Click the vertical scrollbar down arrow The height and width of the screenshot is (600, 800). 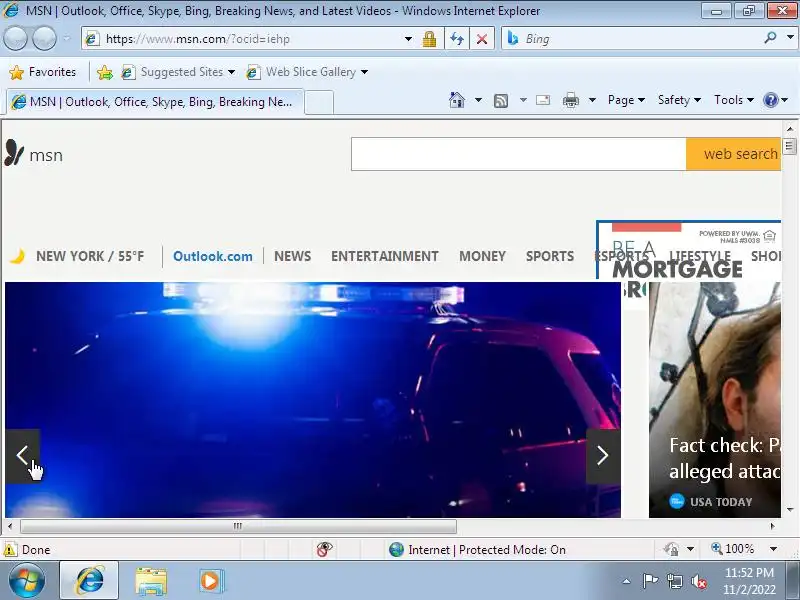tap(790, 510)
